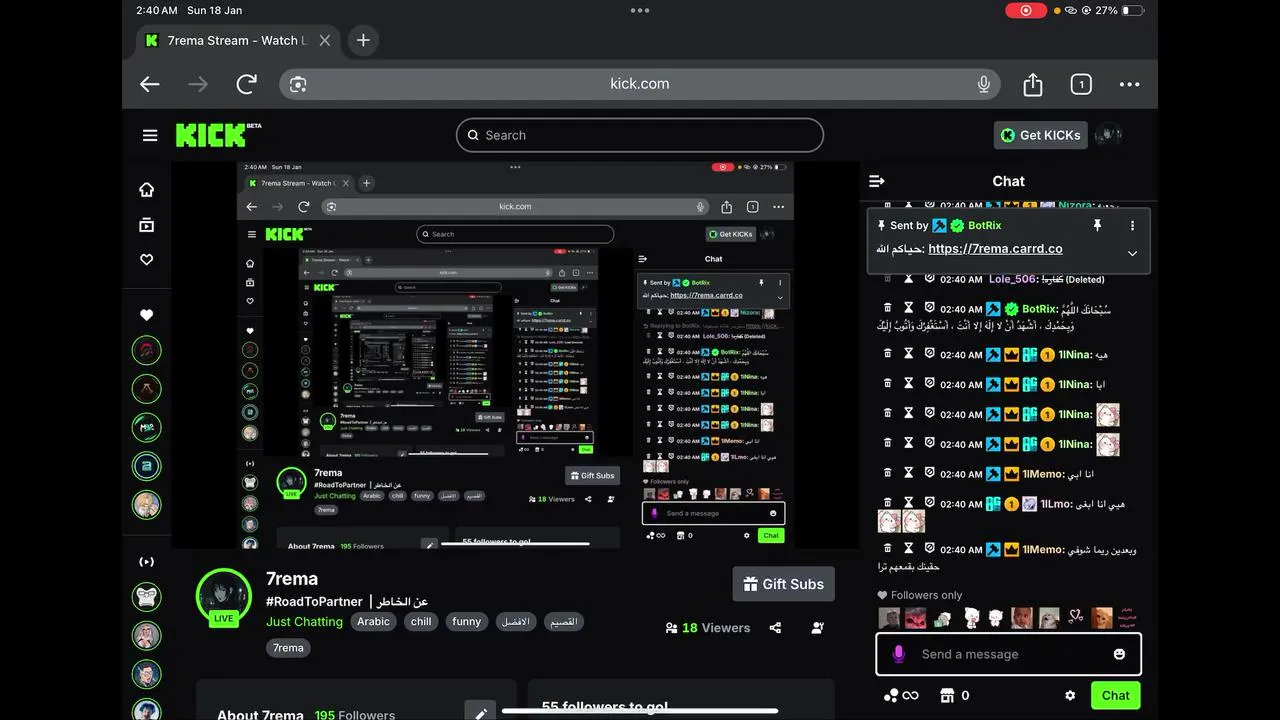Collapse chat with the arrow-lines icon

[x=877, y=181]
